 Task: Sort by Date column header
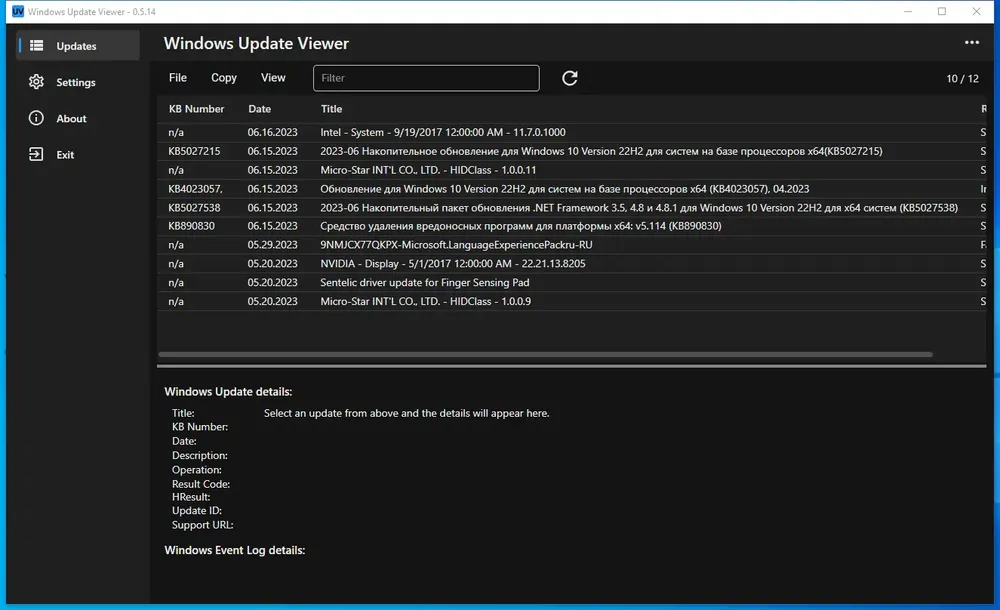260,109
